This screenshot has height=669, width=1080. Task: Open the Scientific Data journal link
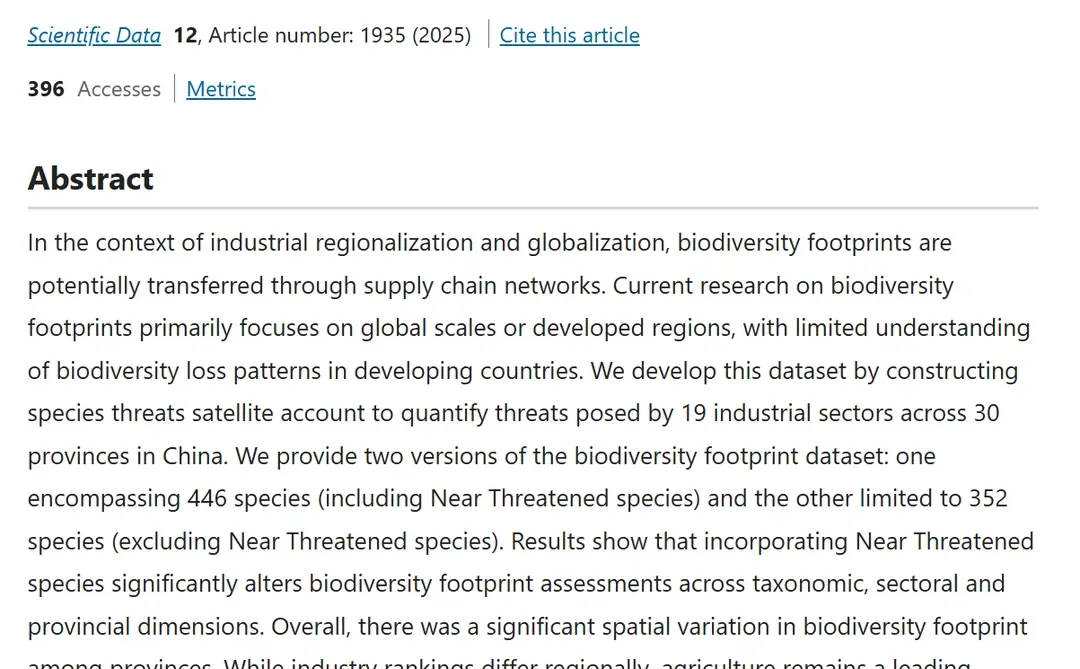94,35
